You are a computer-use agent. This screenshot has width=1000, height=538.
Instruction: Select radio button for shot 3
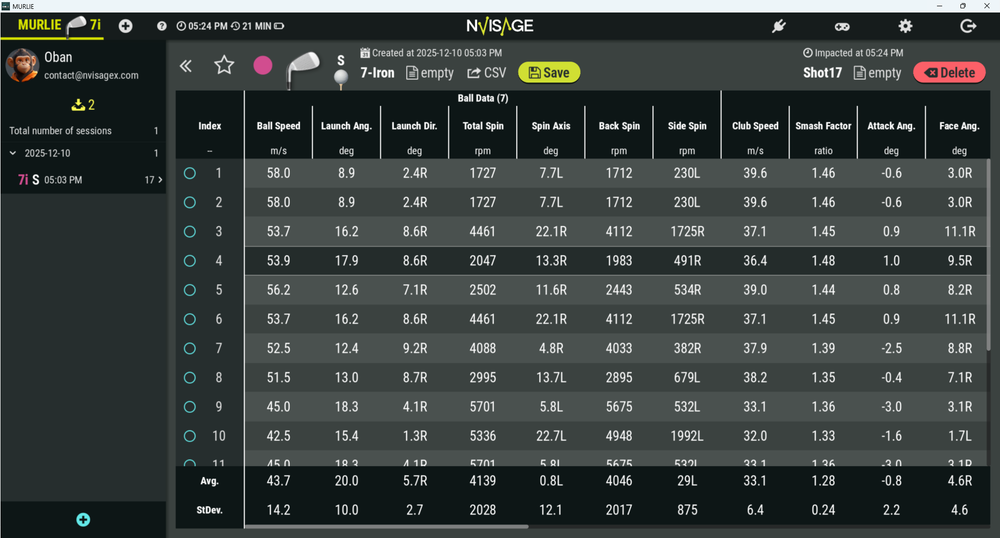189,231
